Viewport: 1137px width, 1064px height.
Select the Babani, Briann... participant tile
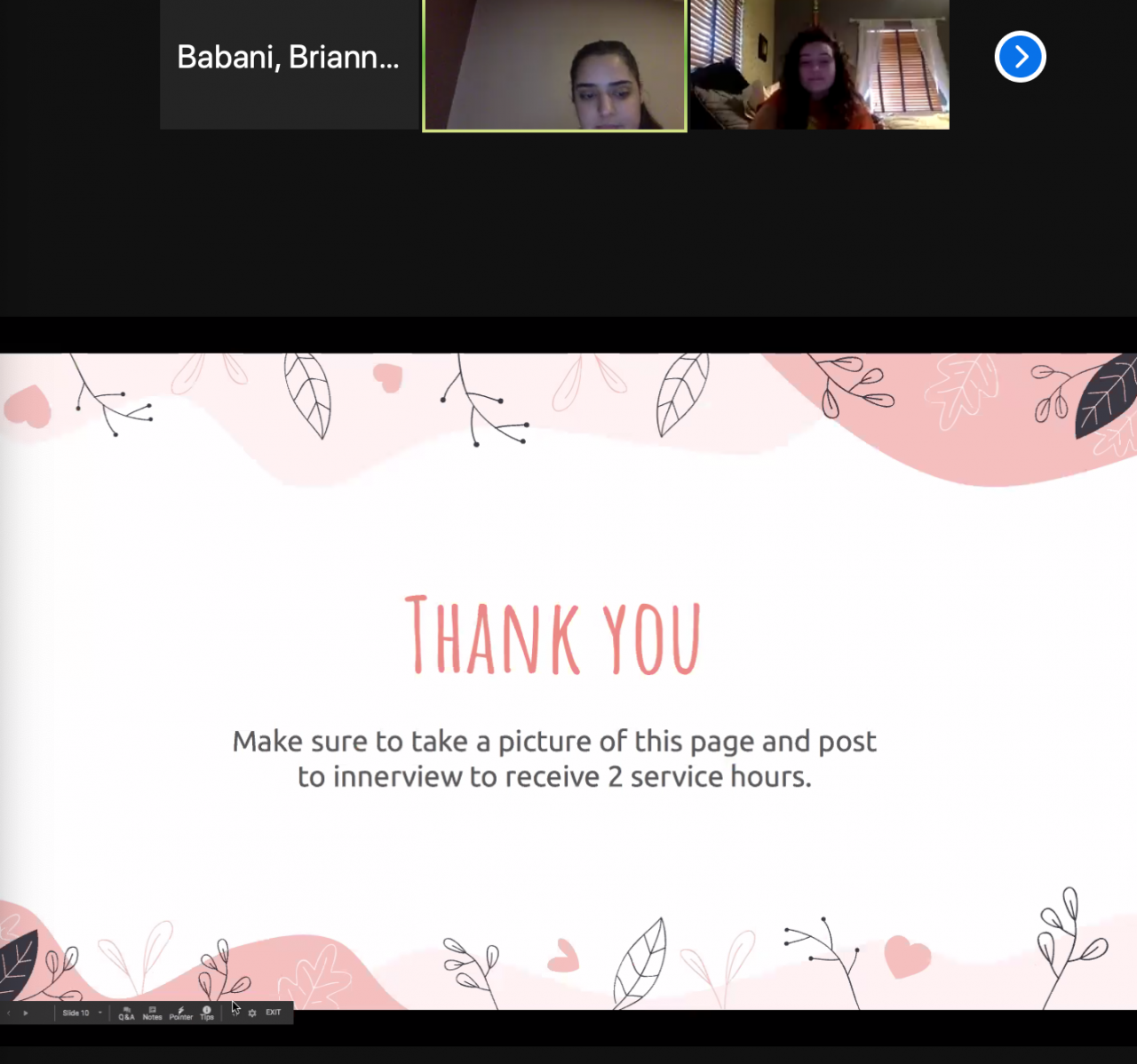[x=290, y=65]
